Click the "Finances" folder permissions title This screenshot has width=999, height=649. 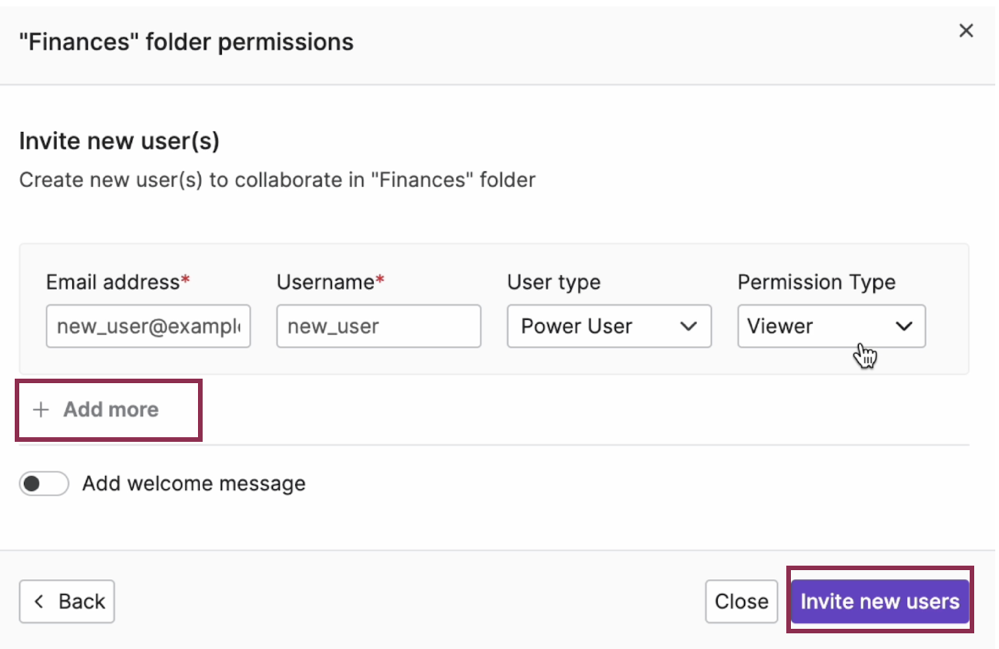point(186,41)
